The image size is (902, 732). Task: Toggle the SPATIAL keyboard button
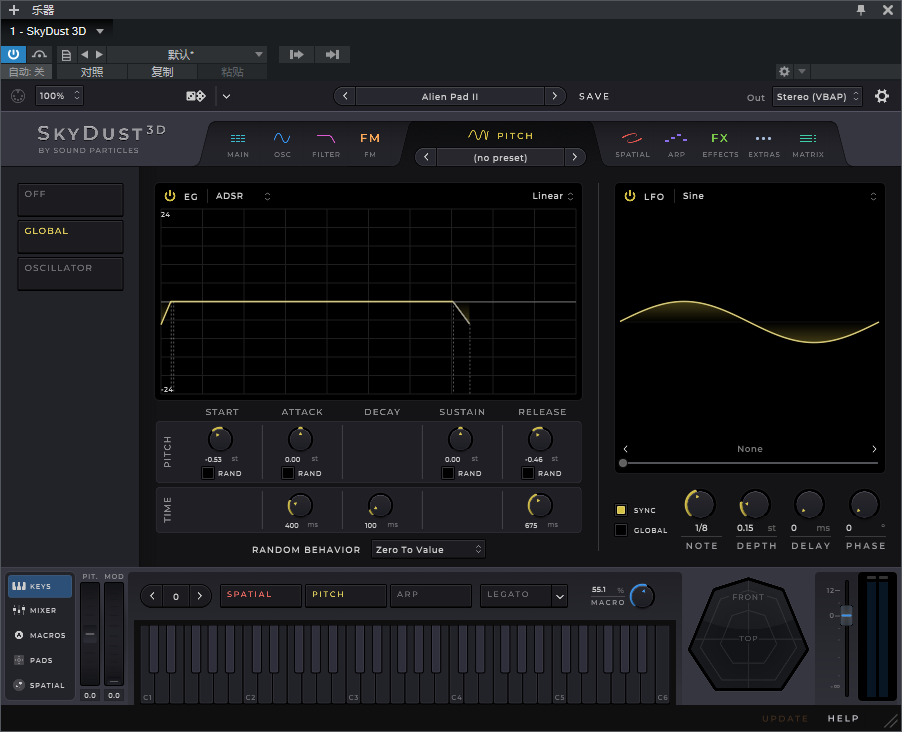tap(261, 595)
